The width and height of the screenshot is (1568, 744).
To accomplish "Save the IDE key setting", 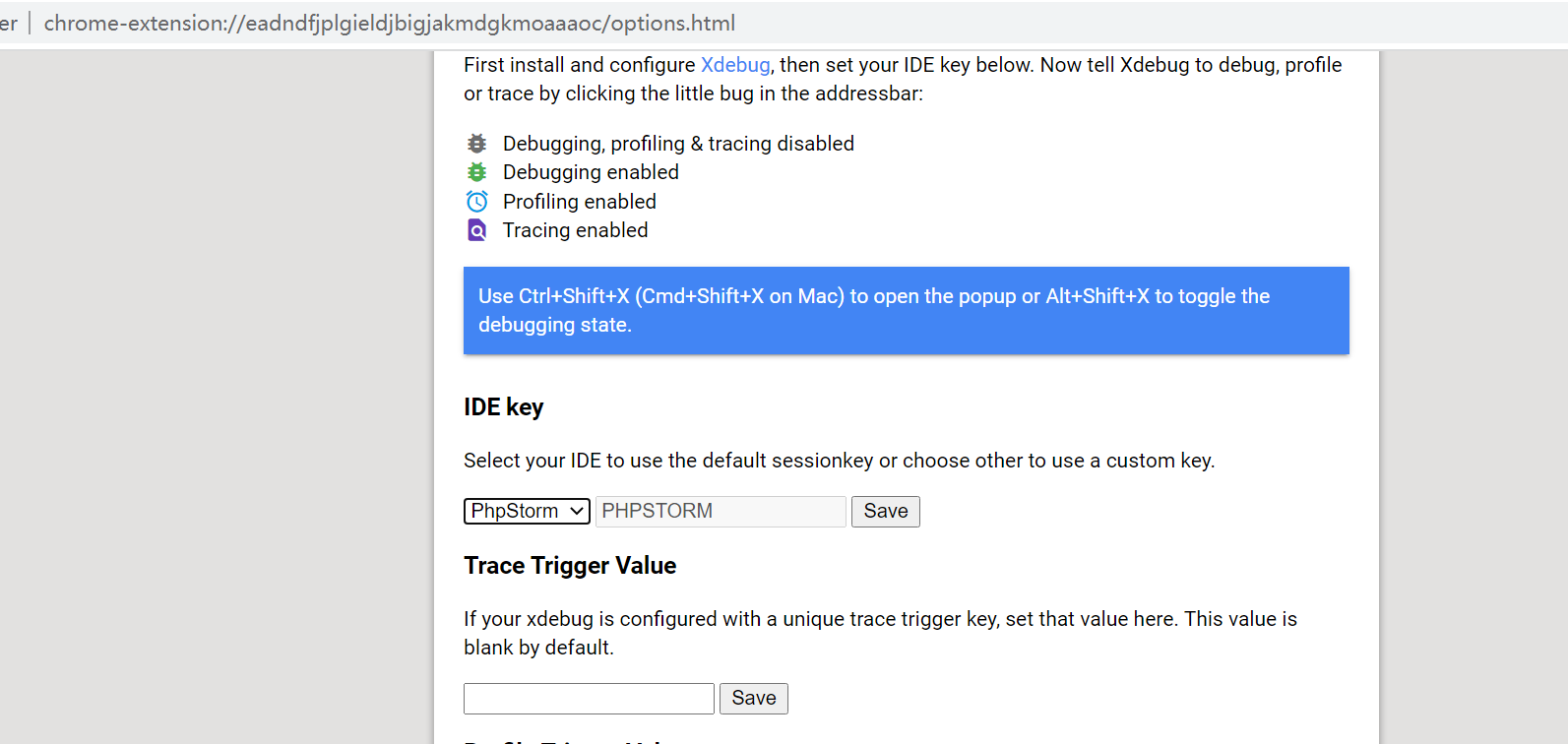I will click(885, 511).
